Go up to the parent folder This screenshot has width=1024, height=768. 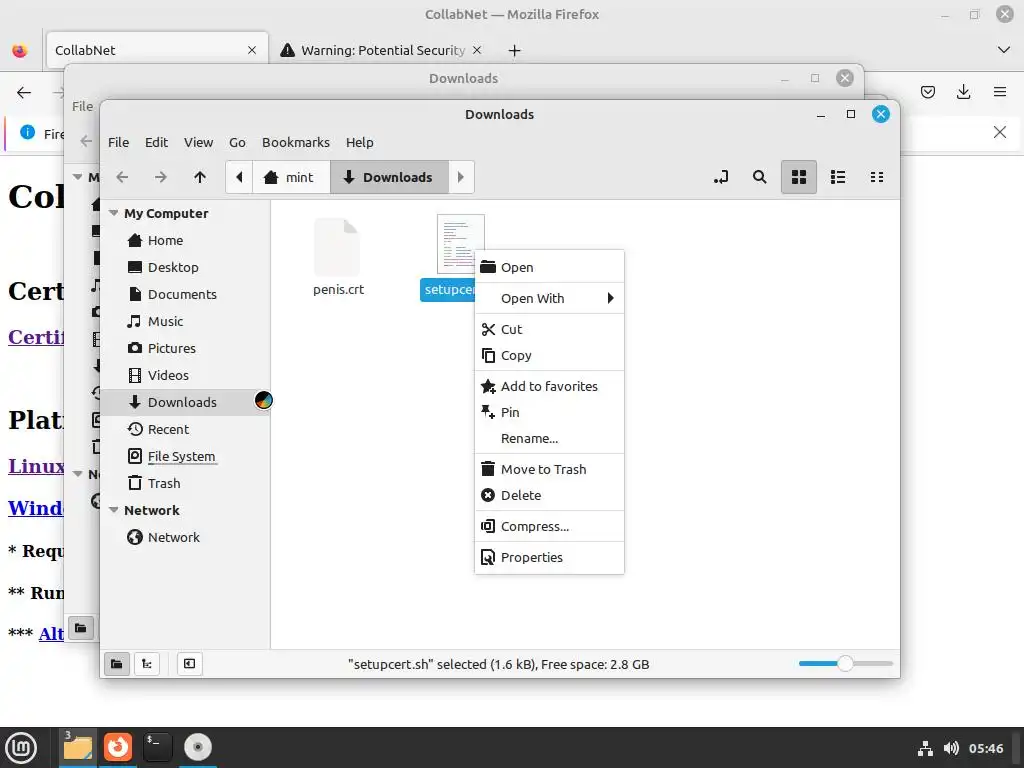pos(200,177)
